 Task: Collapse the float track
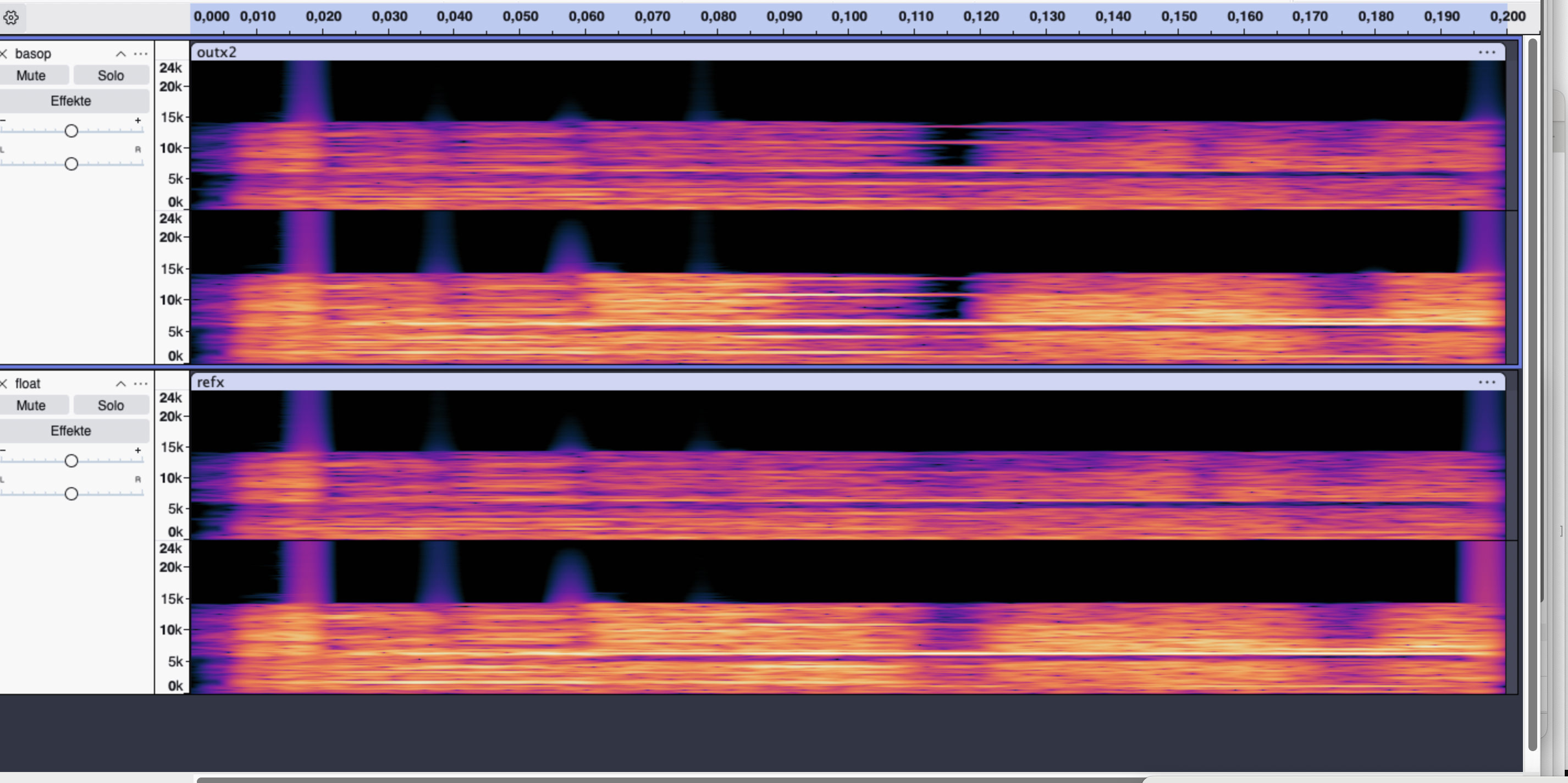coord(120,384)
